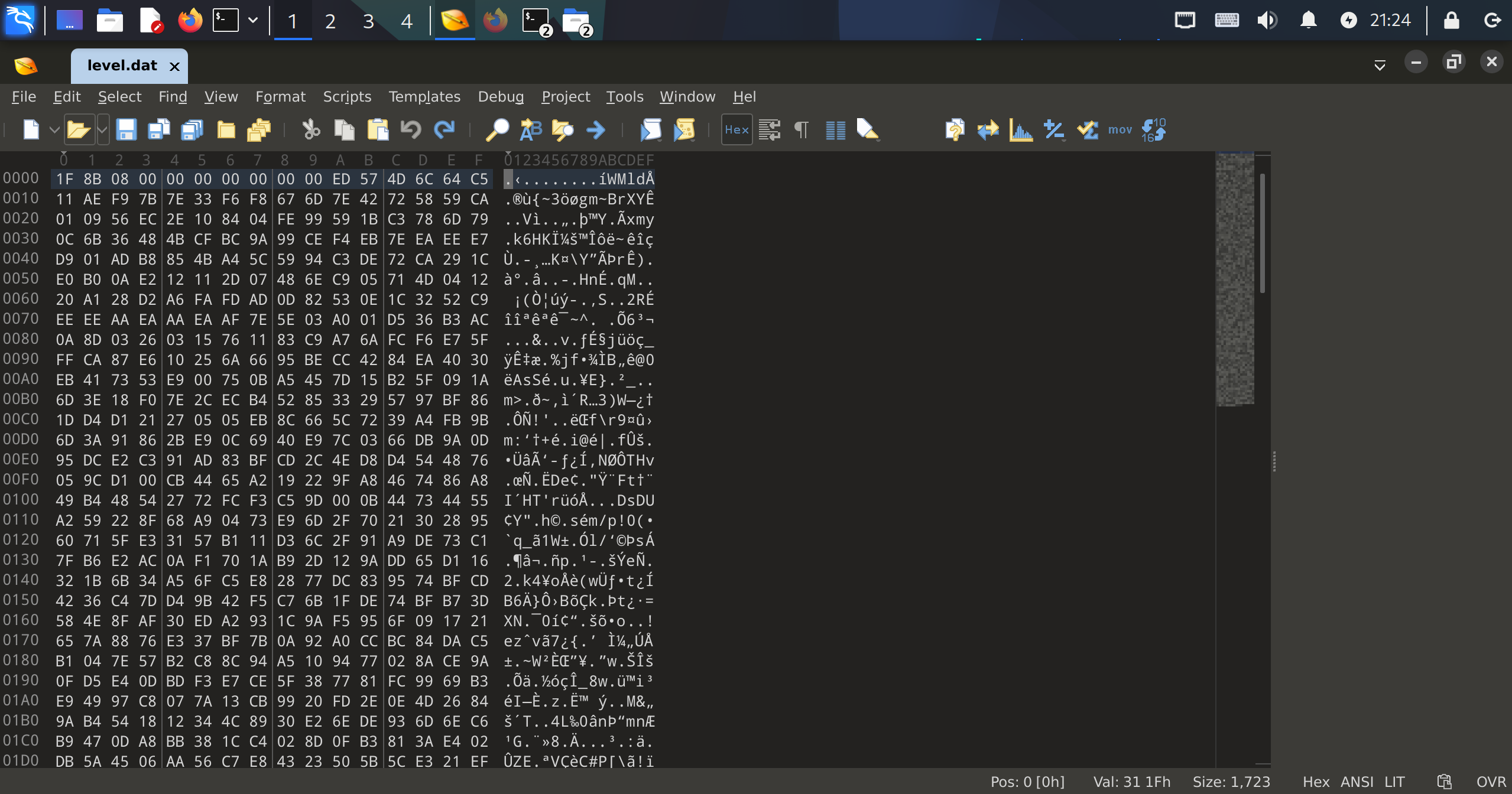Click the Compare Files arrows icon

(988, 130)
